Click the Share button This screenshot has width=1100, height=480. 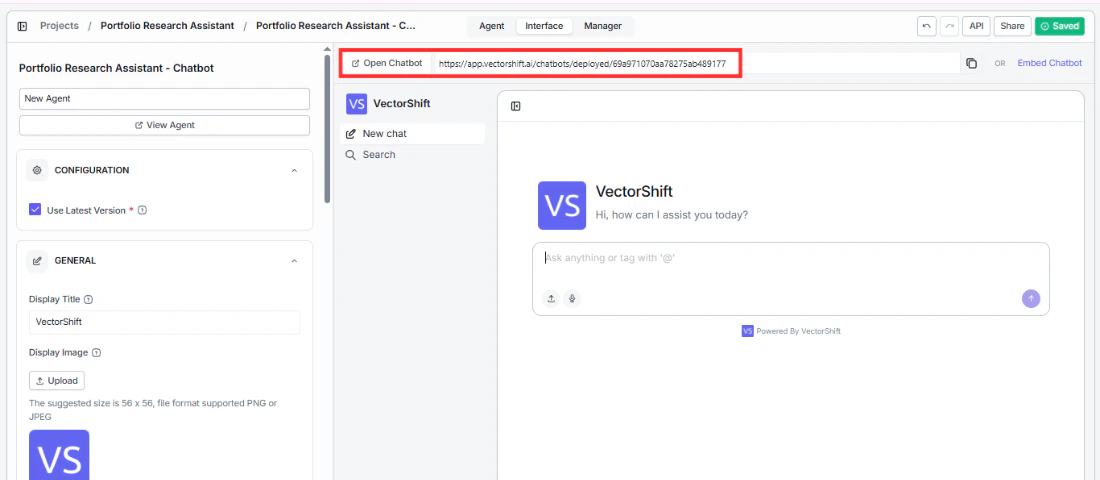(1012, 26)
